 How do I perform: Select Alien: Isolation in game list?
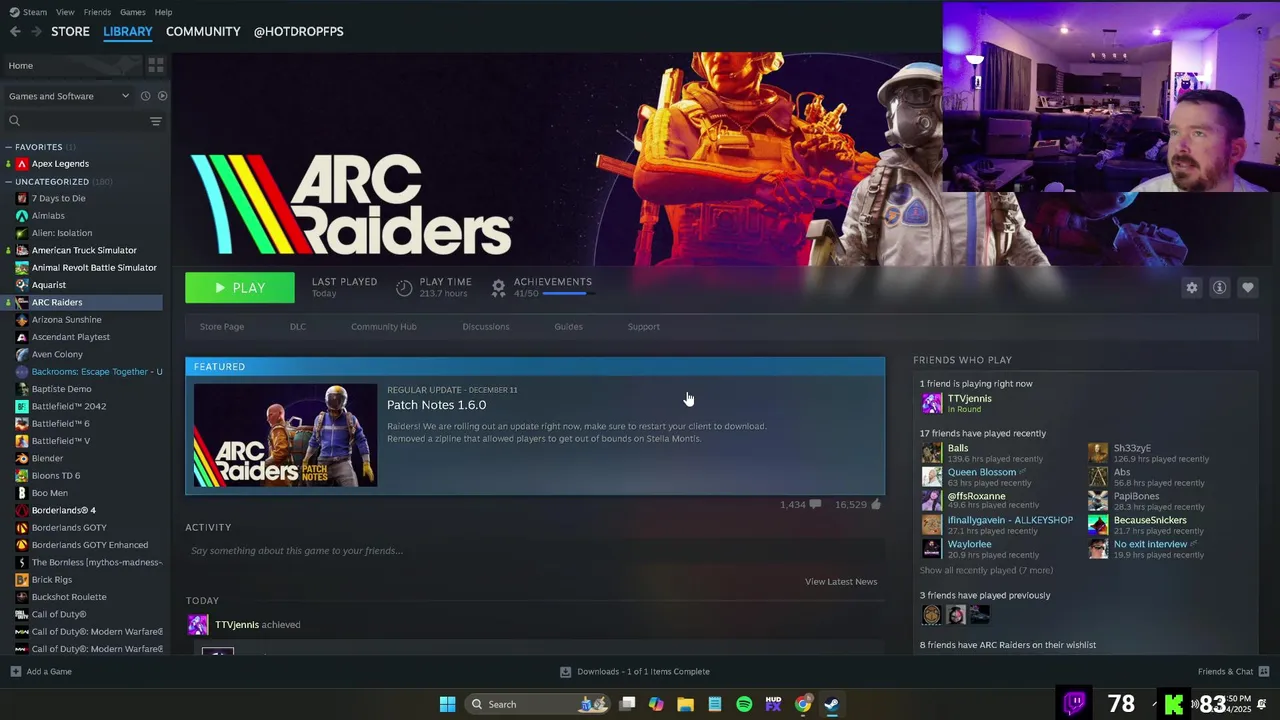pos(61,233)
